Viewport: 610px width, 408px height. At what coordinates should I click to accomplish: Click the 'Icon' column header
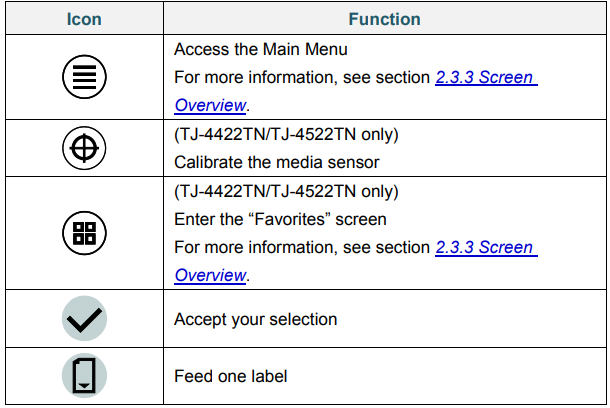(84, 19)
